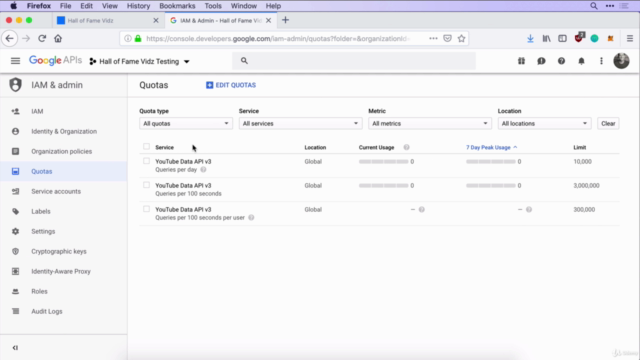Open the Location filter dropdown
Screen dimensions: 640x360
click(544, 123)
